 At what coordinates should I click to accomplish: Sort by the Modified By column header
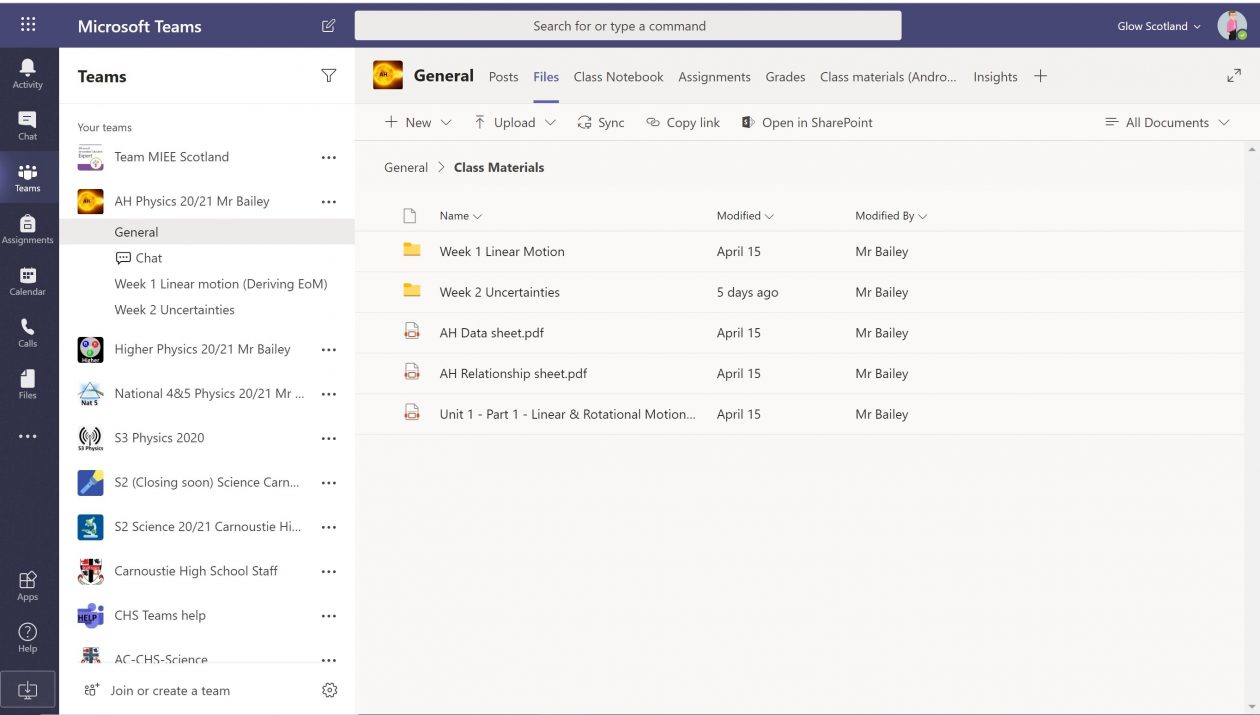pyautogui.click(x=891, y=216)
